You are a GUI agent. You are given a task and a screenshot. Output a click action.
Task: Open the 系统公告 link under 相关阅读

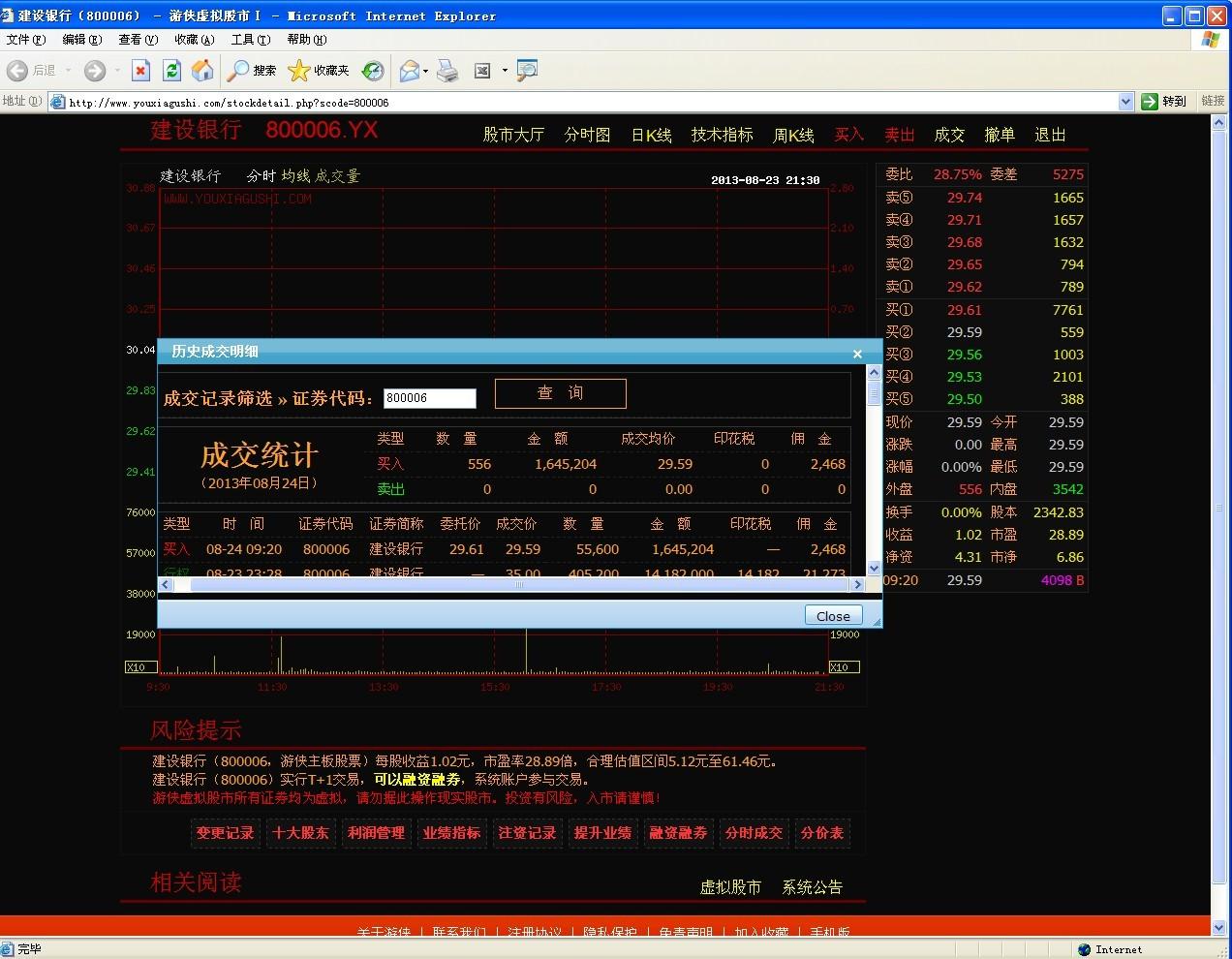coord(812,887)
